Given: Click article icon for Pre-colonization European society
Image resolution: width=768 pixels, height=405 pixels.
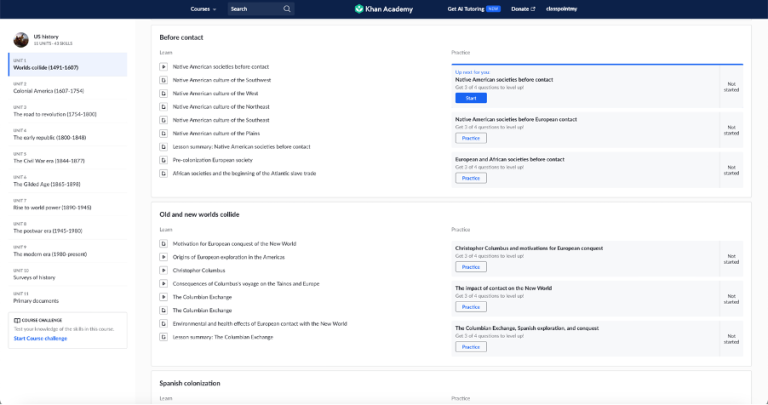Looking at the screenshot, I should coord(164,160).
